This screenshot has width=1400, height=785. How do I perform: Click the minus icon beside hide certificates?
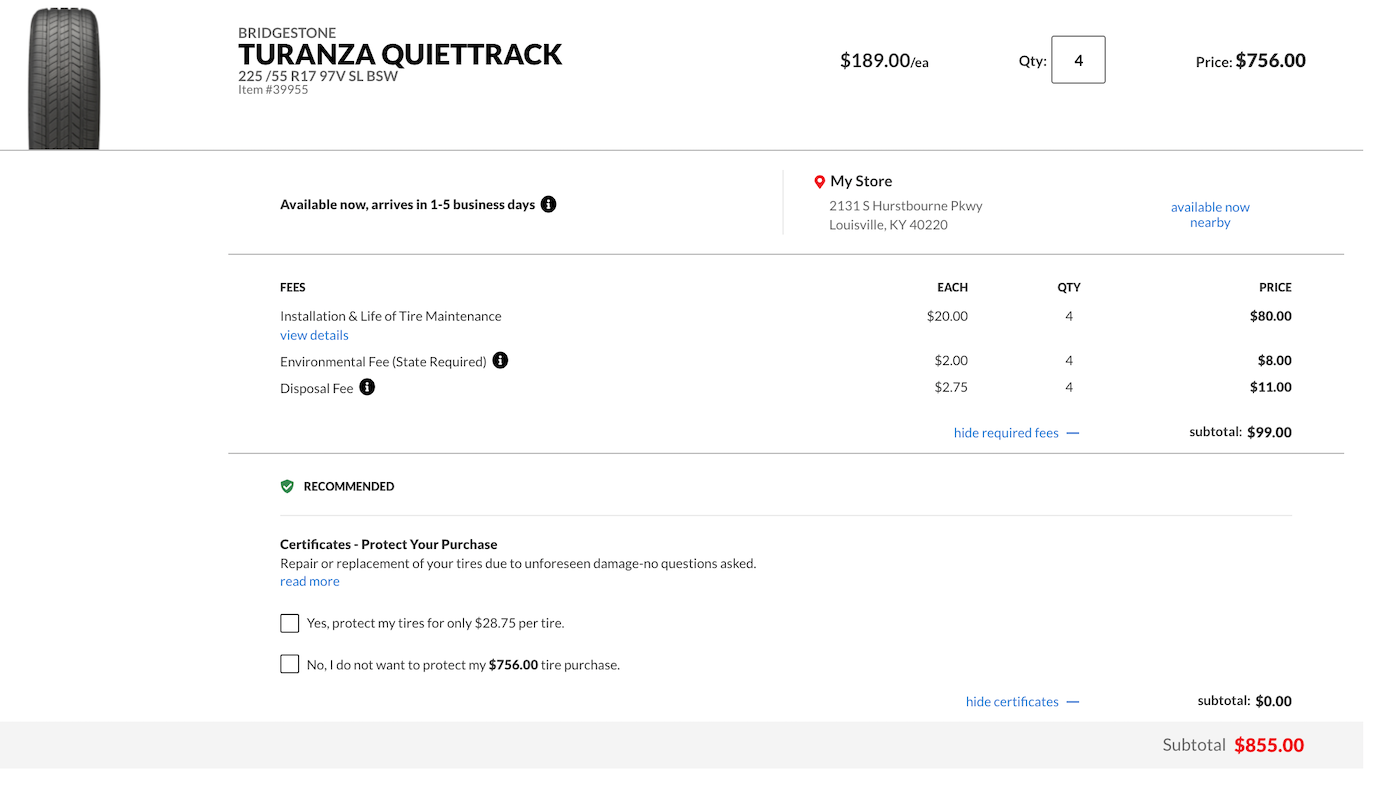(x=1073, y=702)
